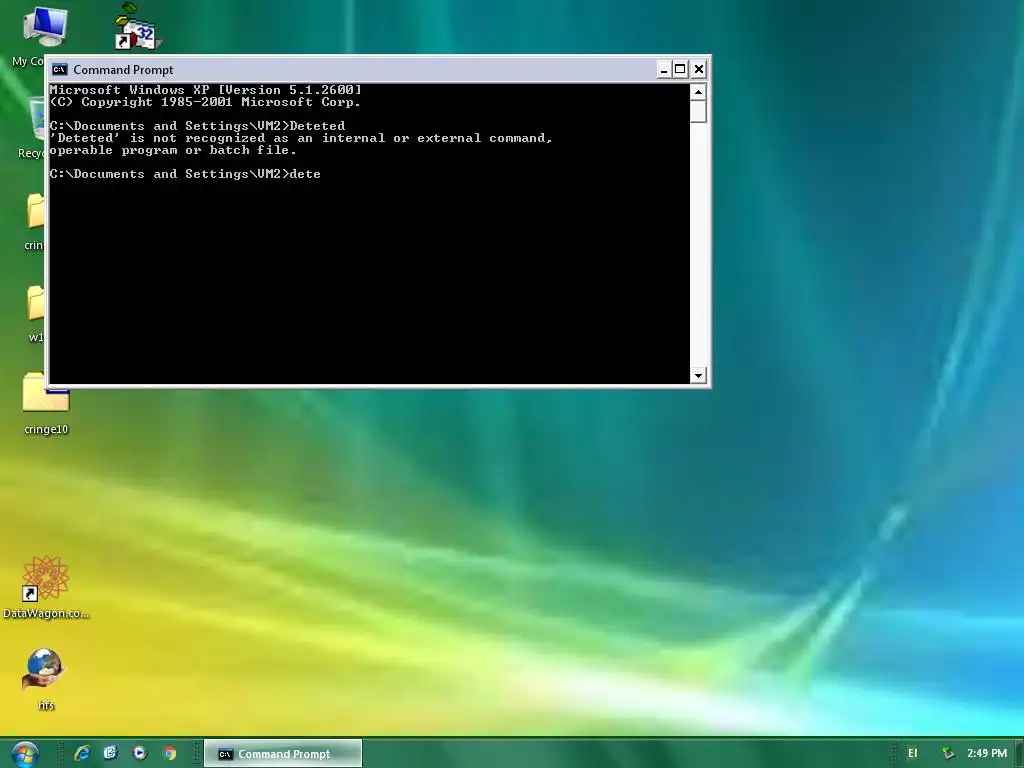Click the console scrollbar down arrow

coord(698,376)
